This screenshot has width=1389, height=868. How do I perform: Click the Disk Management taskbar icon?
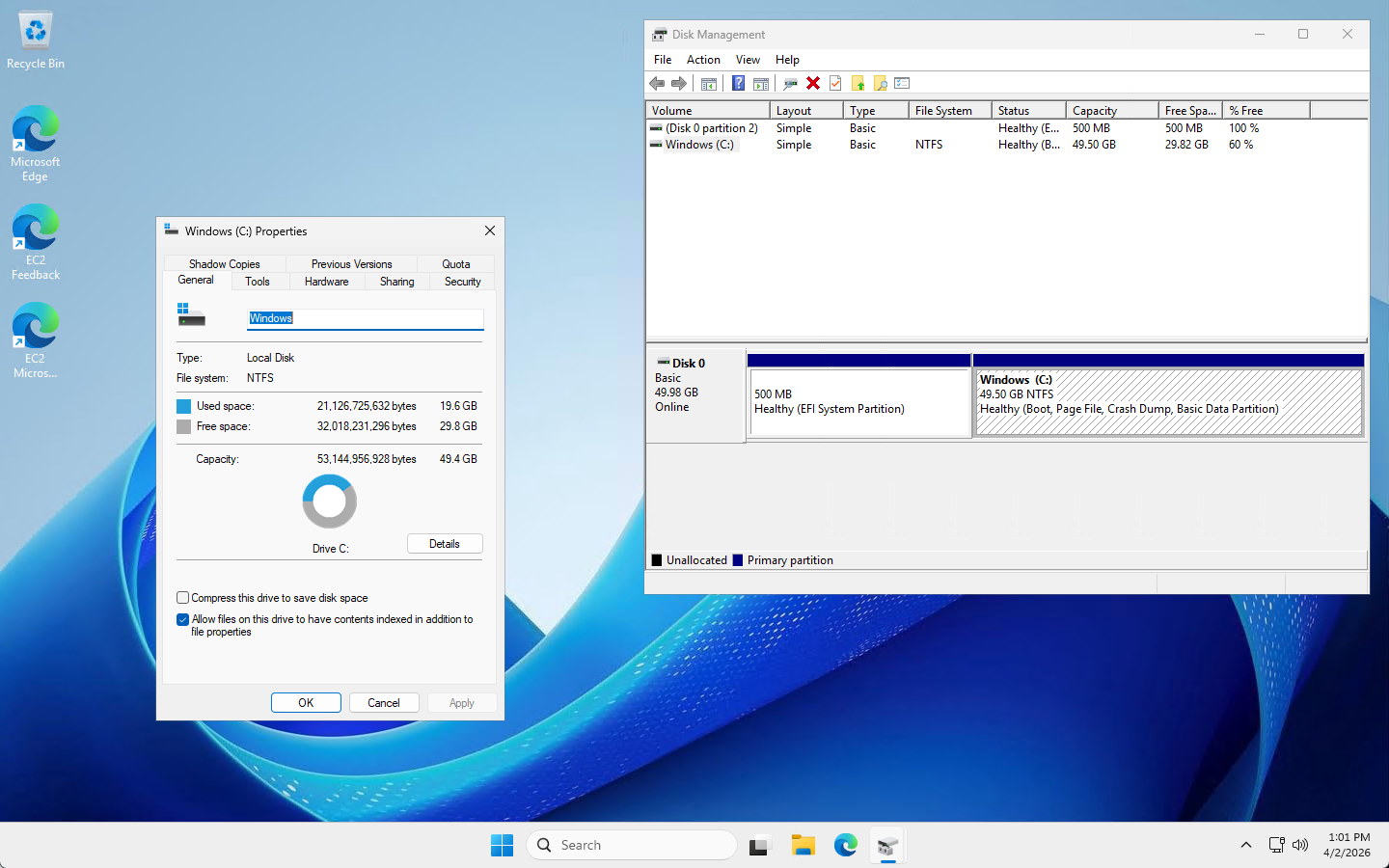point(888,846)
